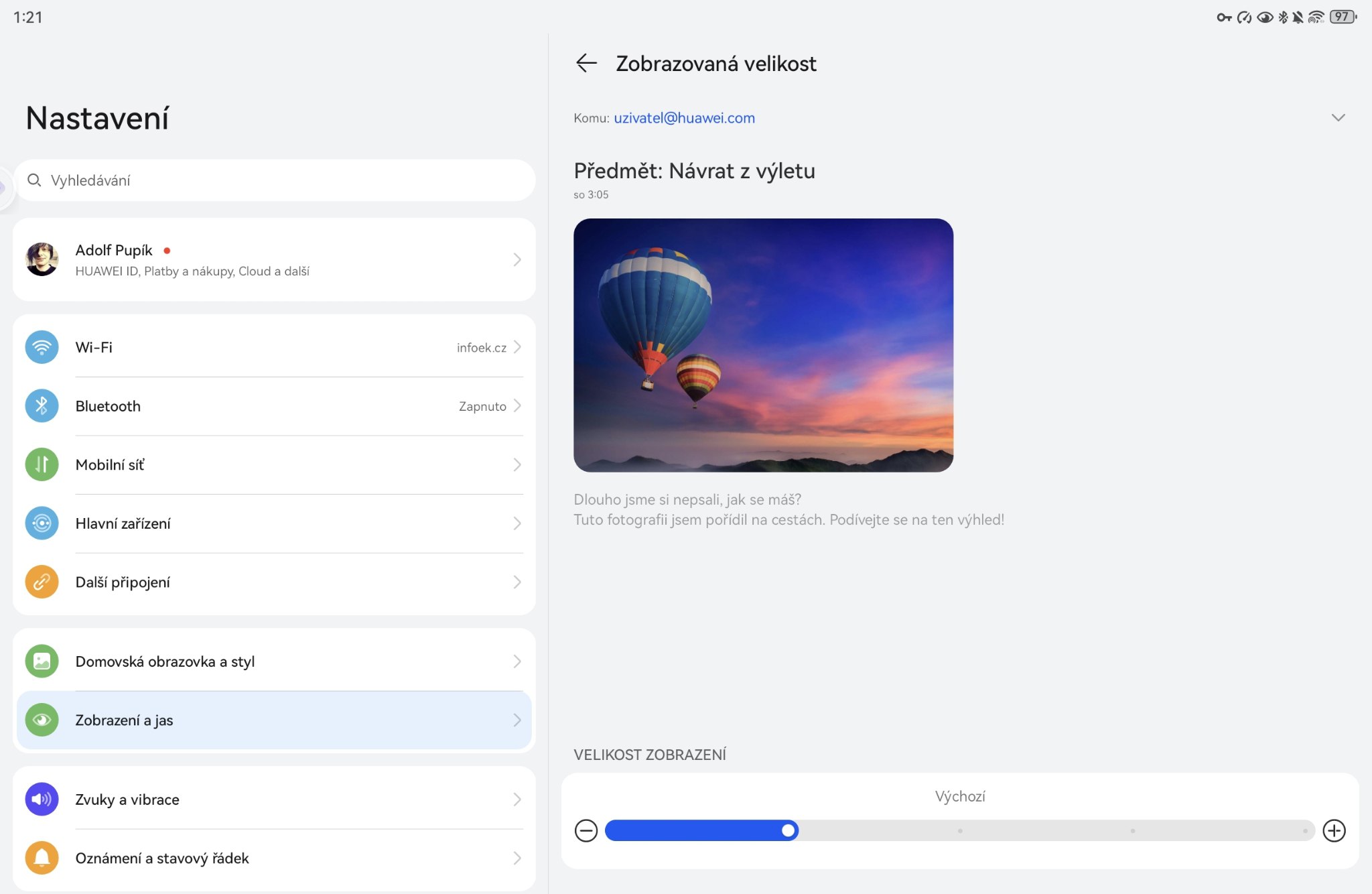Click the Vyhledávání search field
Image resolution: width=1372 pixels, height=894 pixels.
275,180
